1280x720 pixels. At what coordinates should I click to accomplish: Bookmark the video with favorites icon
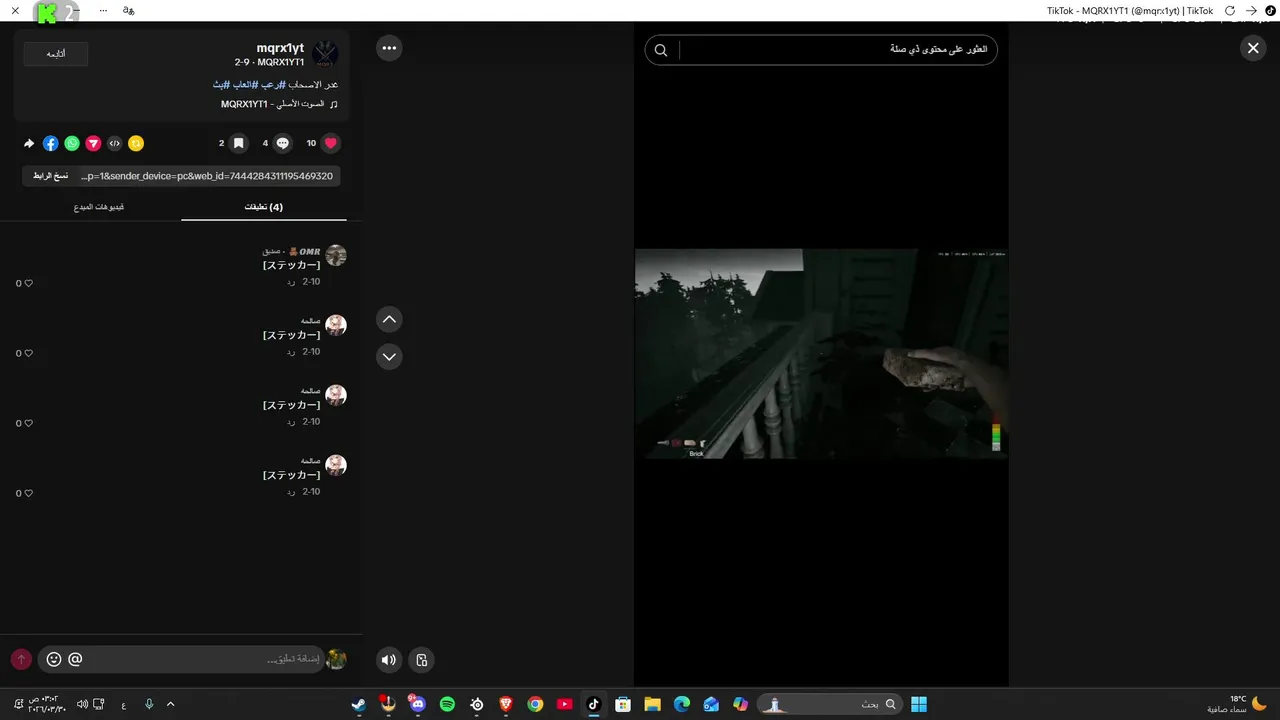pos(238,143)
